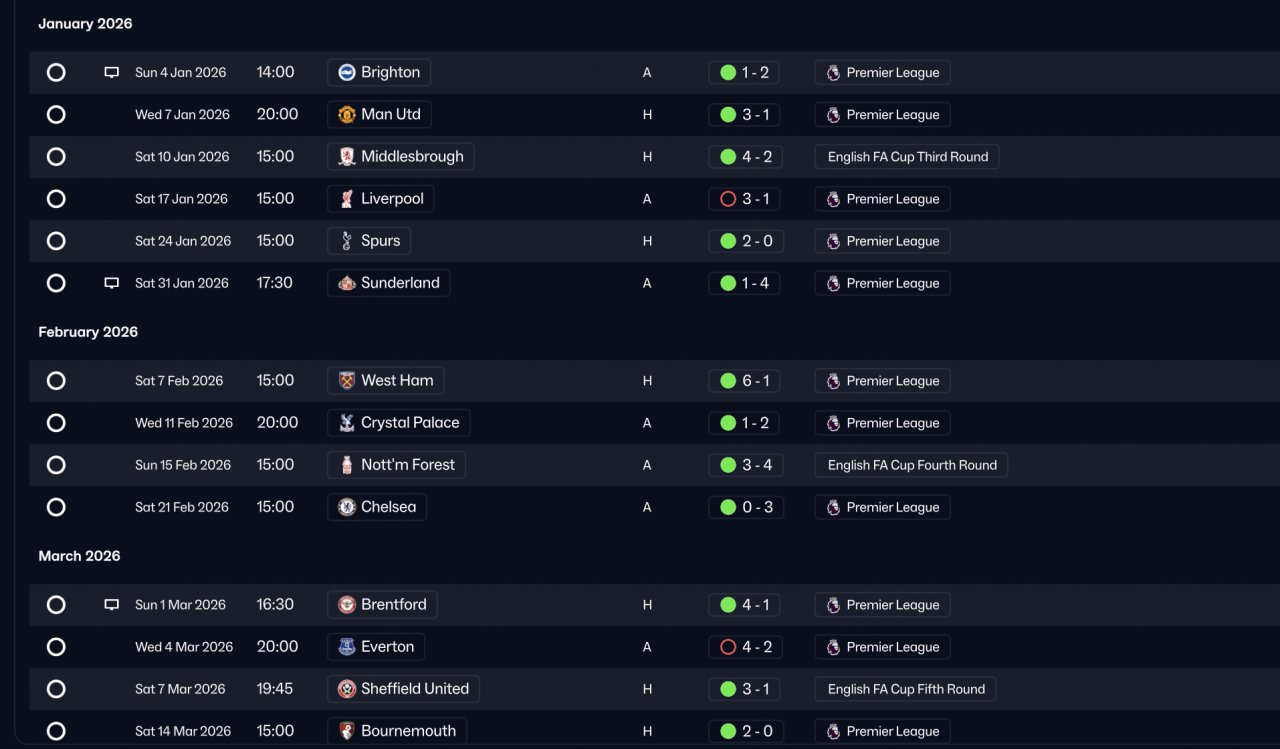The width and height of the screenshot is (1280, 749).
Task: Click the February 2026 month heading
Action: 88,331
